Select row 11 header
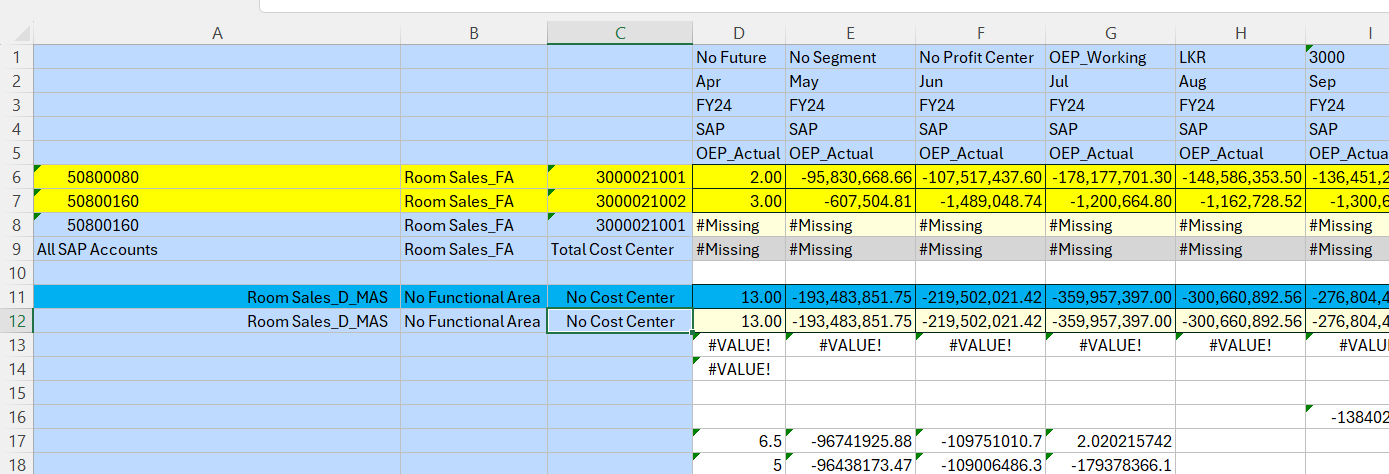Screen dimensions: 1389x474 point(16,297)
